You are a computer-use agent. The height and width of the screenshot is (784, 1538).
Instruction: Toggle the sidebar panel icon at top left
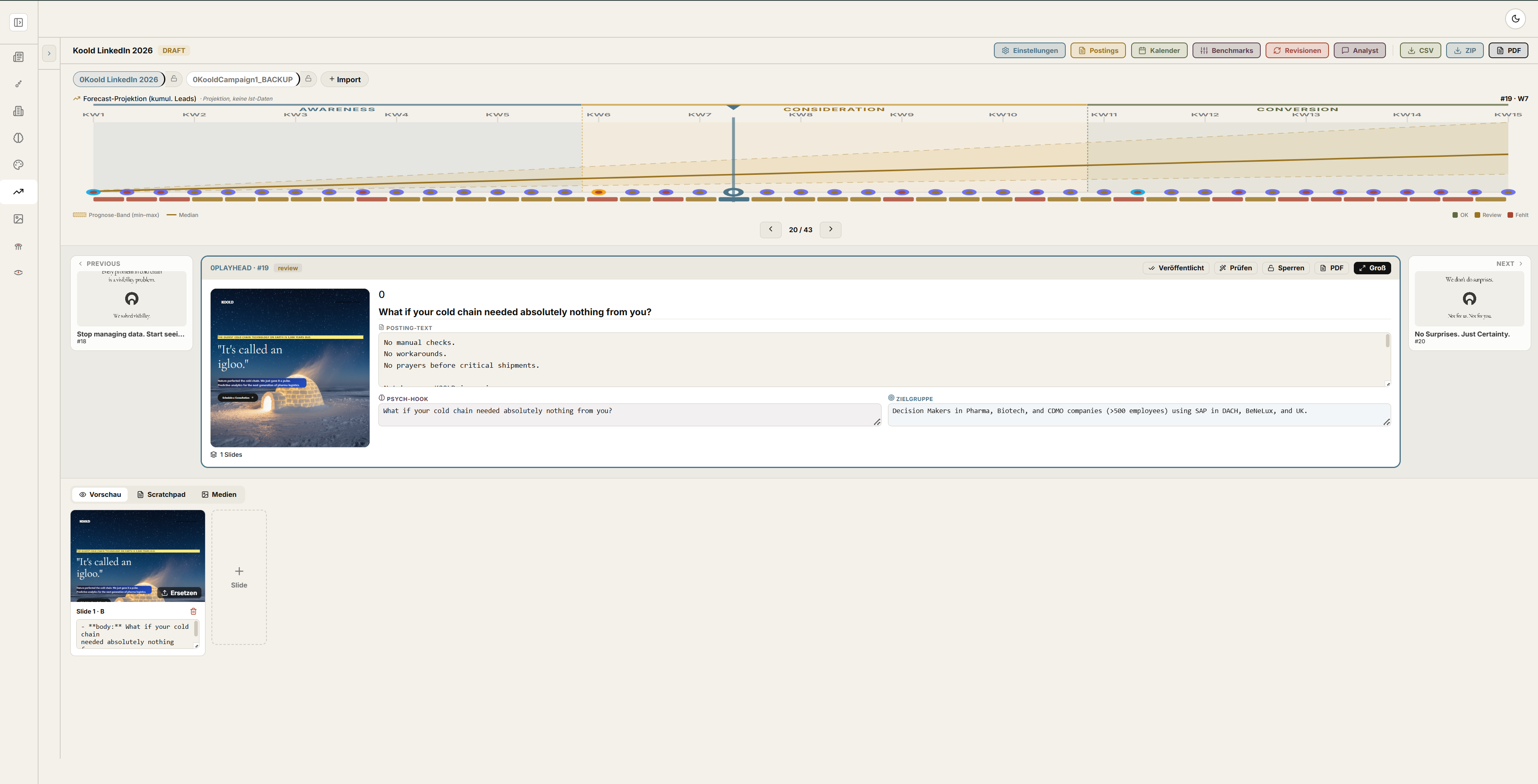pyautogui.click(x=18, y=23)
